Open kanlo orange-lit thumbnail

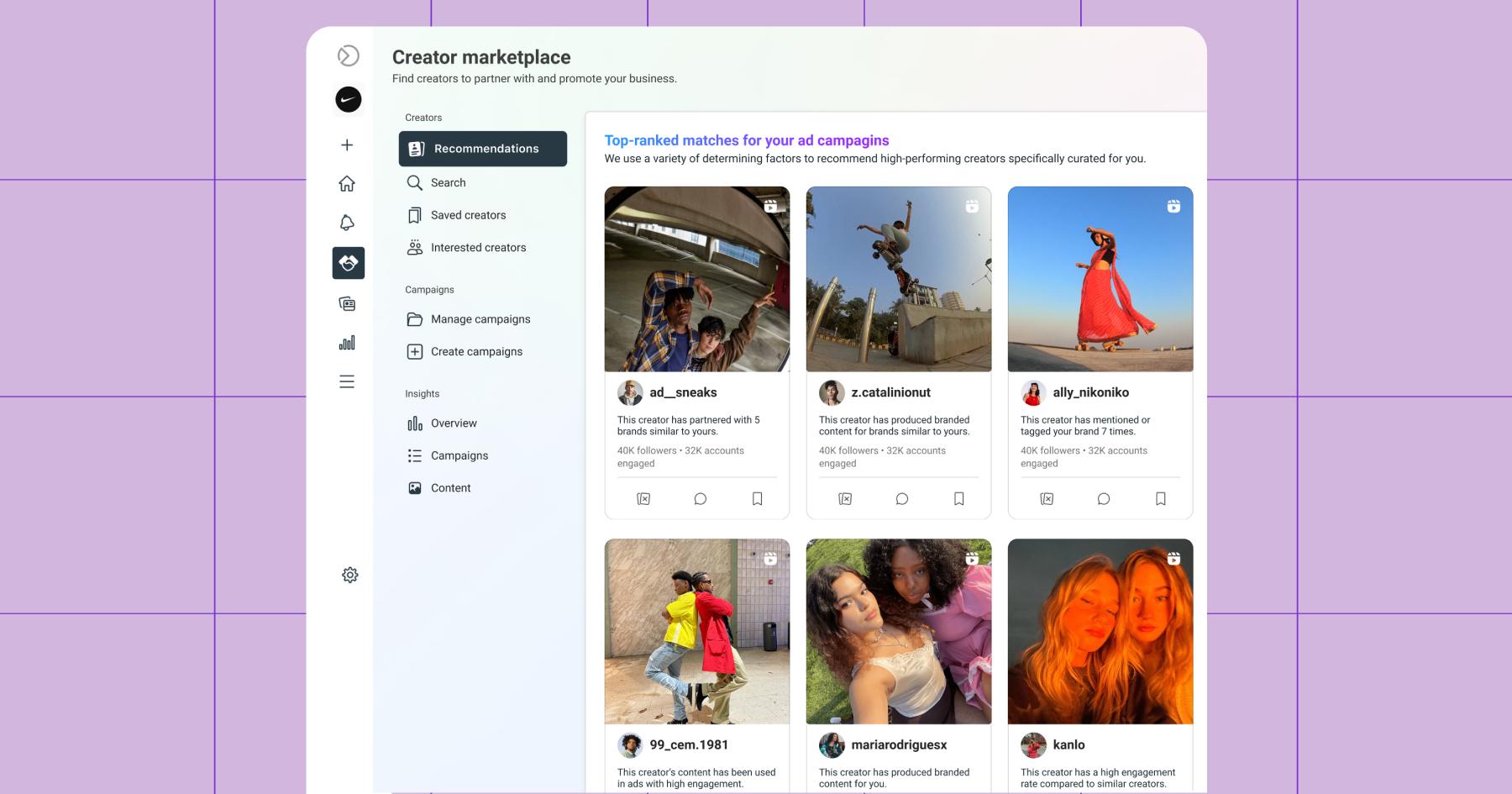1100,632
